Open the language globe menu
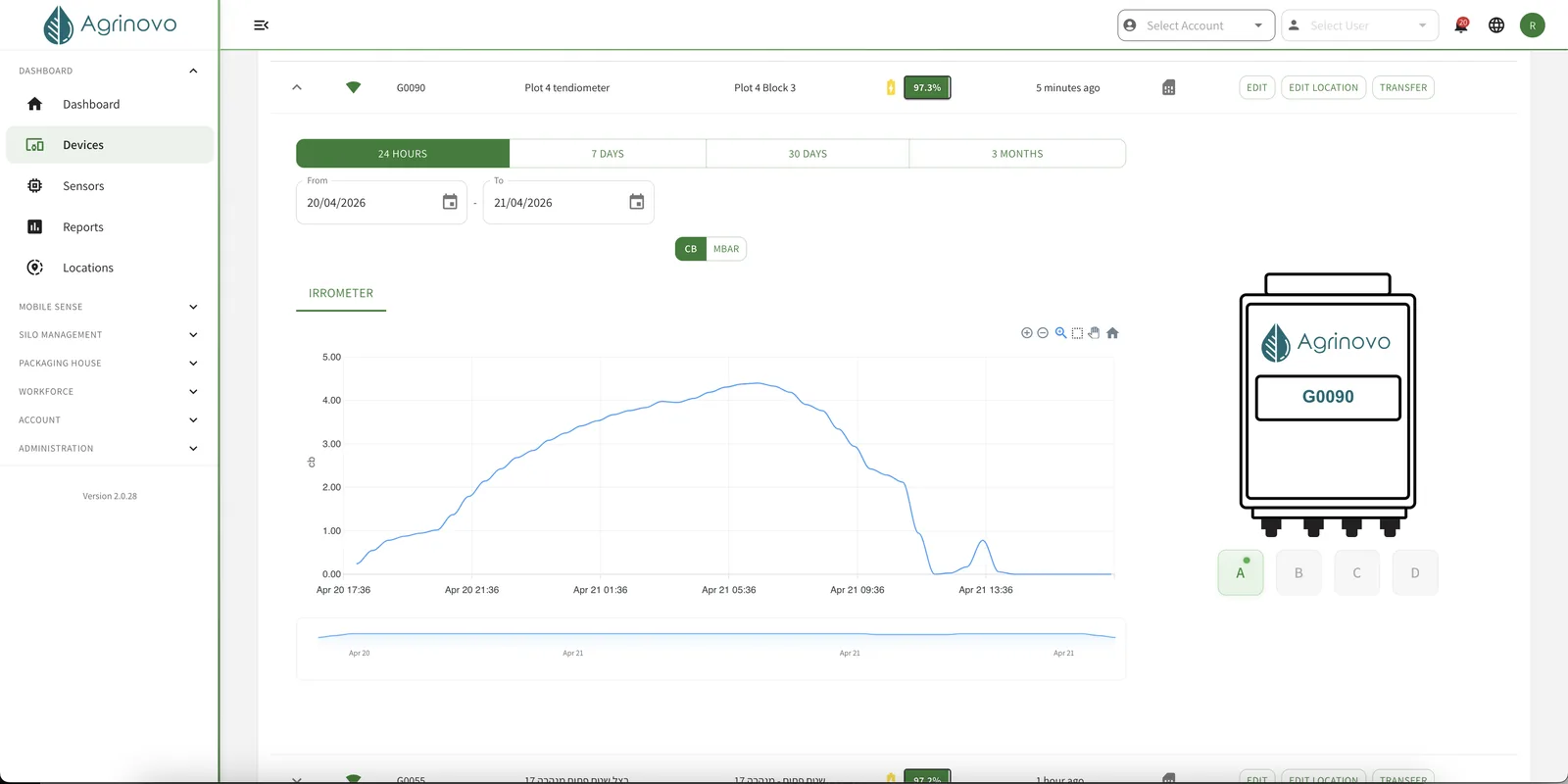Screen dimensions: 1568x784 pos(1496,25)
